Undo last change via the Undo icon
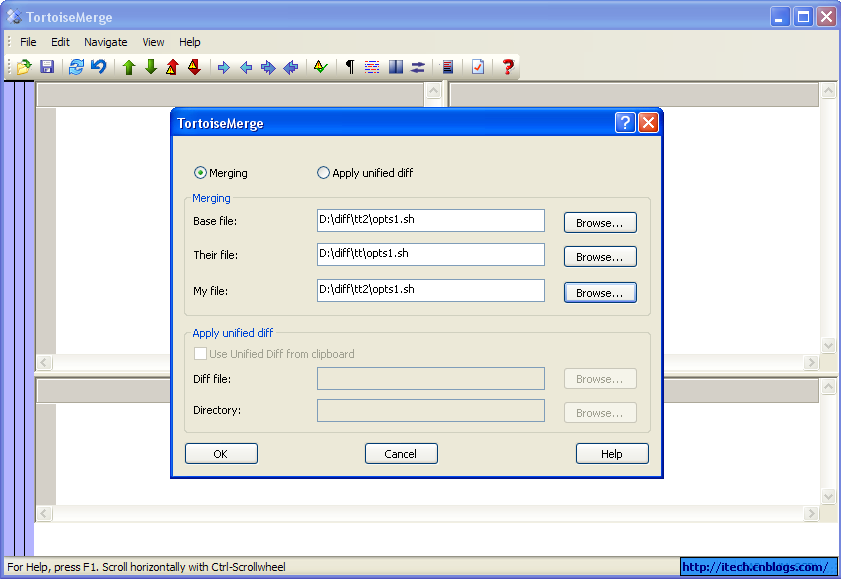This screenshot has width=841, height=579. click(97, 66)
